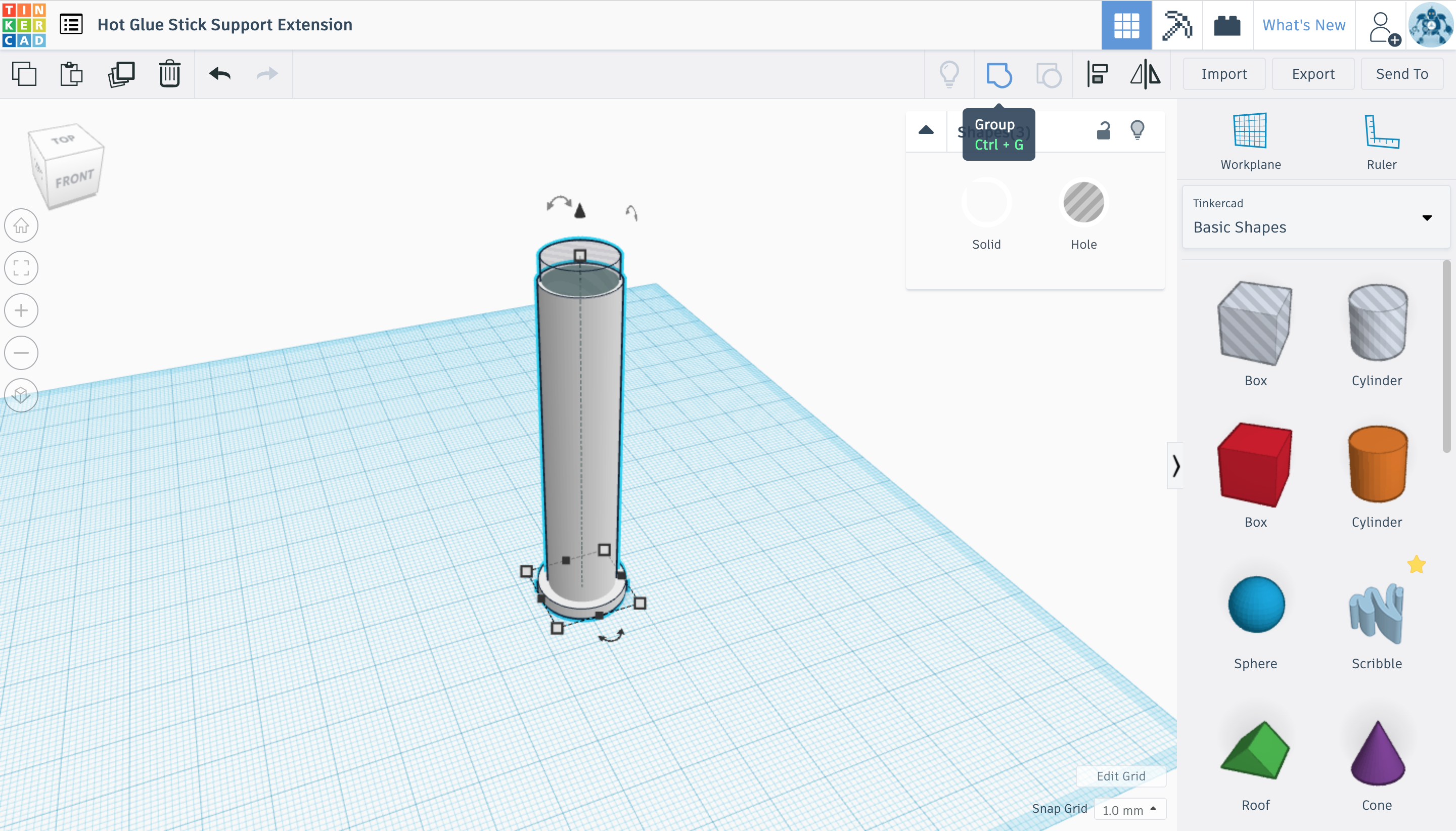Click the Duplicate and repeat icon
1456x831 pixels.
point(121,74)
